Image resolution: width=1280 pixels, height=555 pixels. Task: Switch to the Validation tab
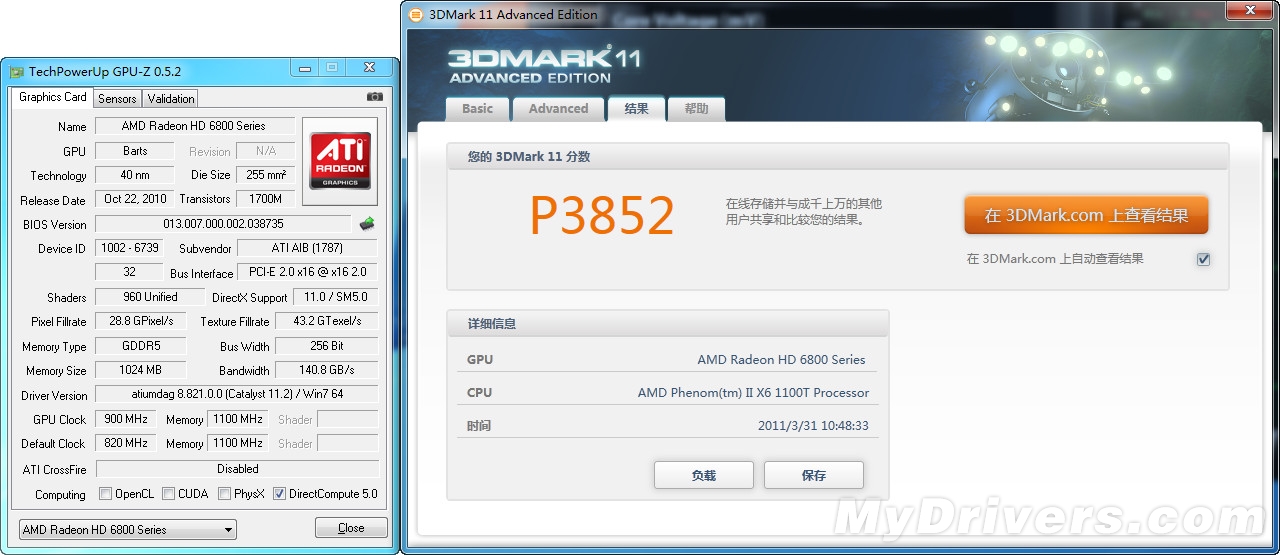click(170, 98)
